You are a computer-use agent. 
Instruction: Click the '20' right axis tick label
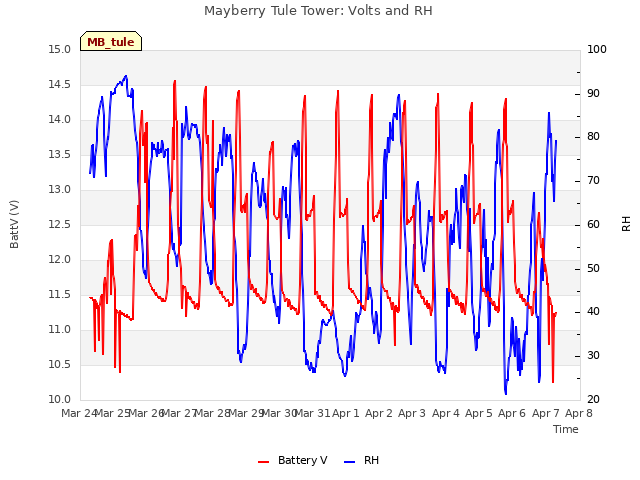coord(593,400)
